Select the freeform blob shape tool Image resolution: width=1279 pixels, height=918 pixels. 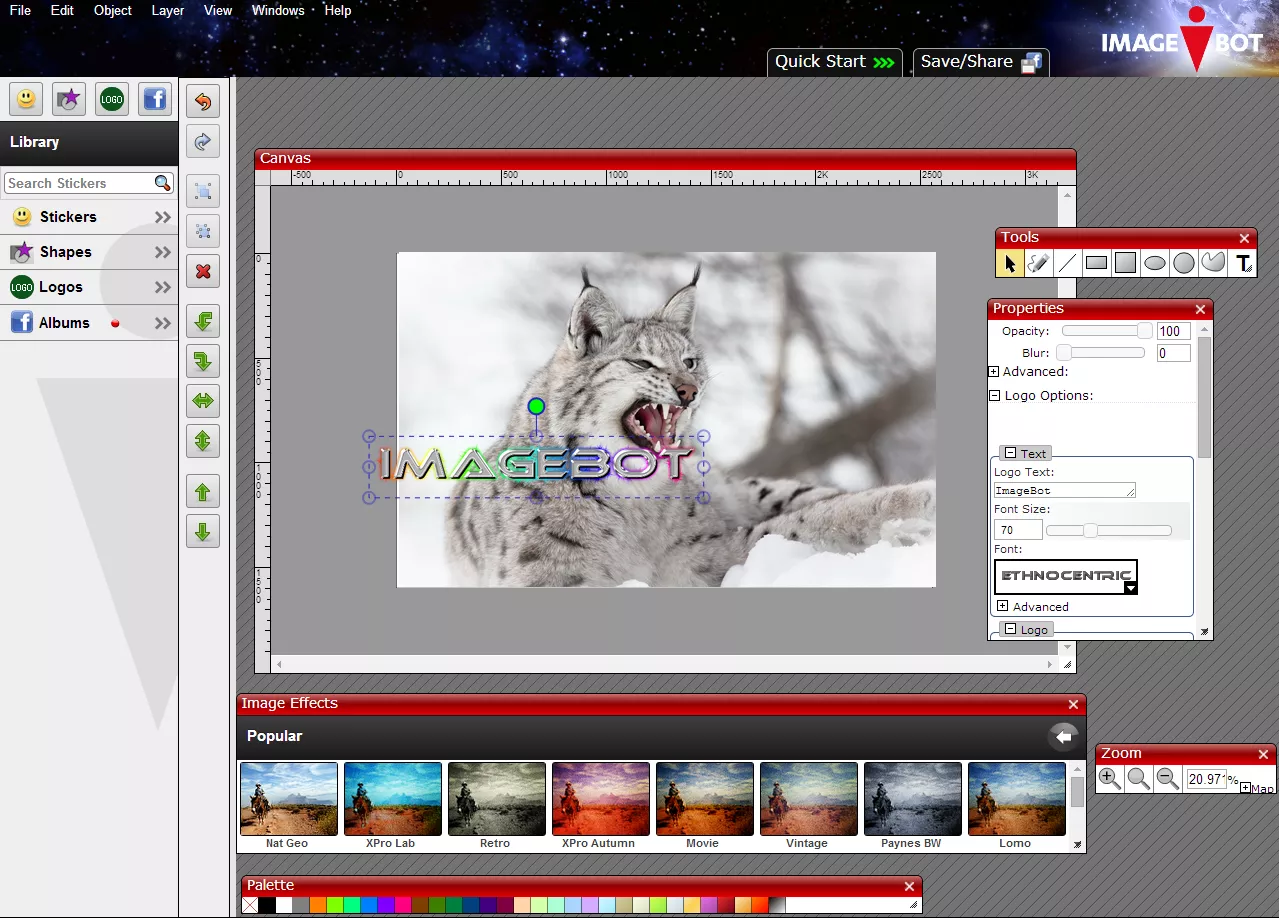[1213, 263]
